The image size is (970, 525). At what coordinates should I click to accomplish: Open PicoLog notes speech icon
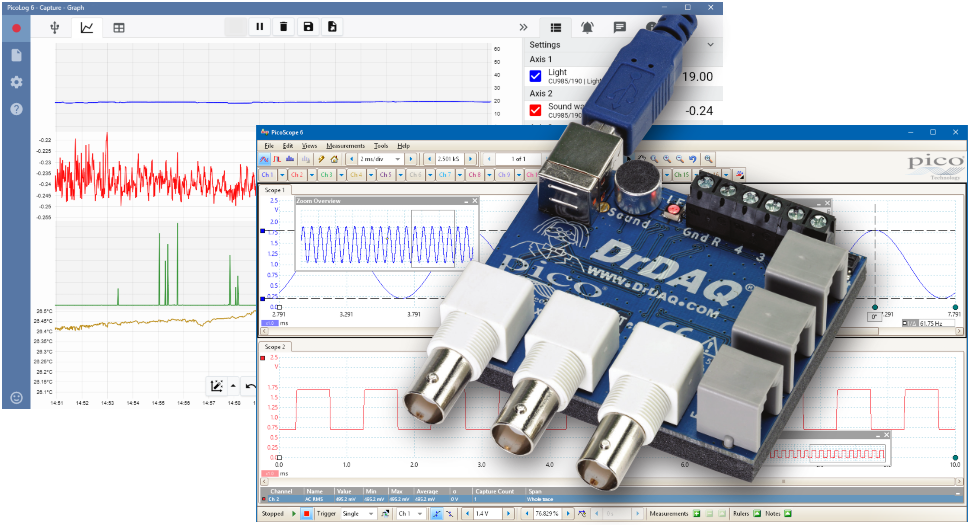619,27
